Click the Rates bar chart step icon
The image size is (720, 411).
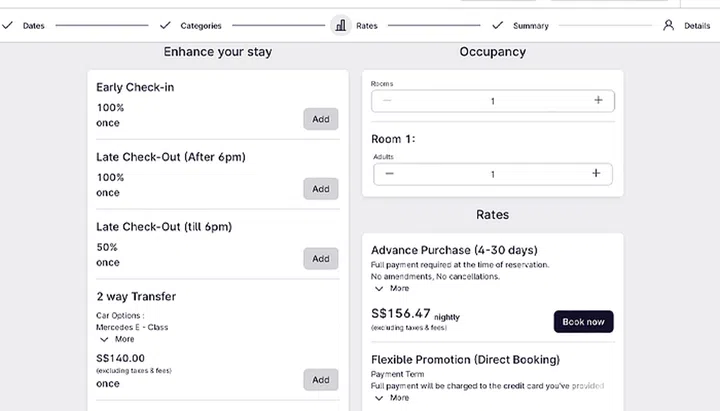point(341,25)
